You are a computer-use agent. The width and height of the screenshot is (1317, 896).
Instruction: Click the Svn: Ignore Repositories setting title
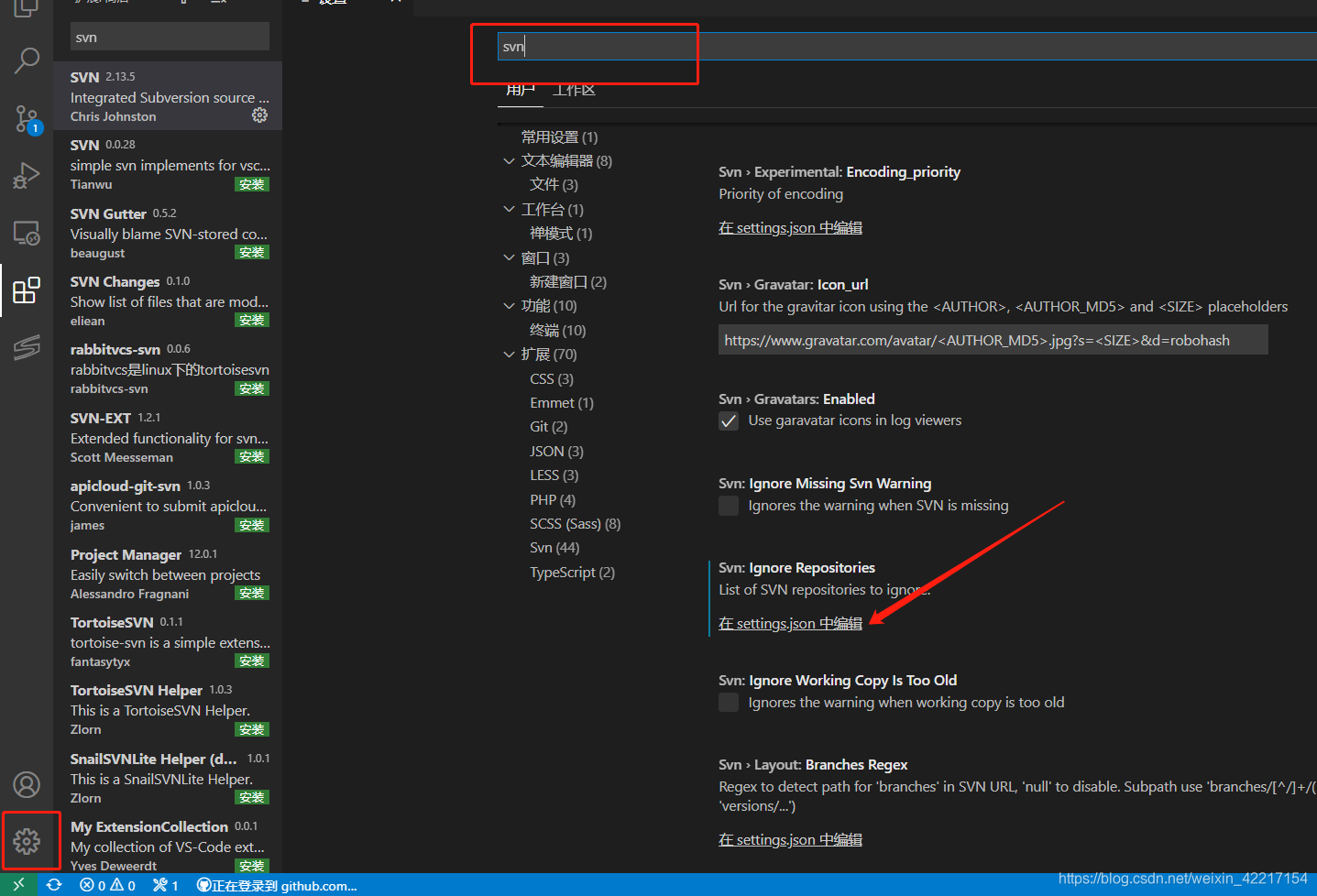coord(796,568)
